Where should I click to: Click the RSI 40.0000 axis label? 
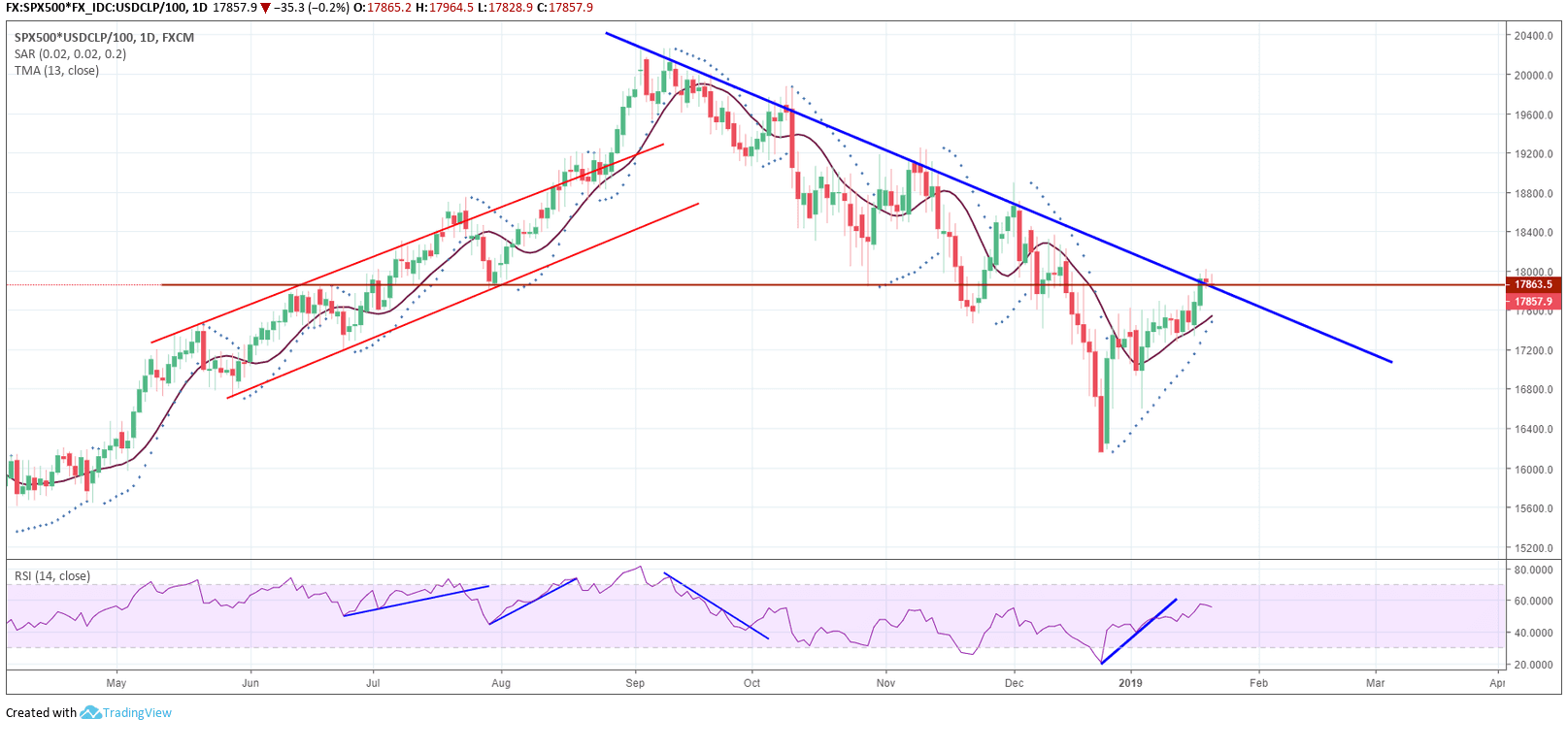click(x=1533, y=633)
